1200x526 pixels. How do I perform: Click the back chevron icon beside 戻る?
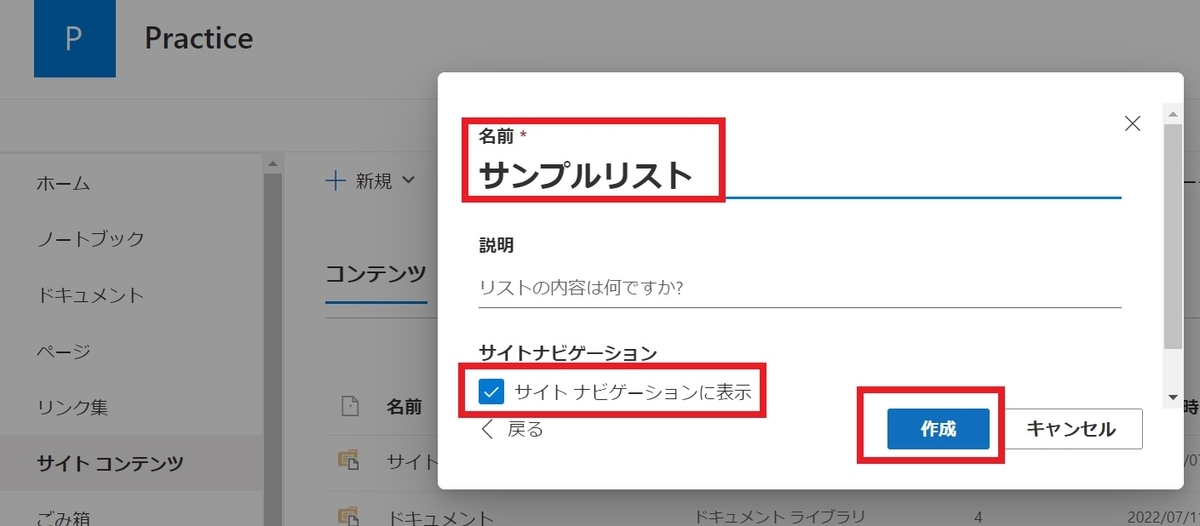click(488, 430)
